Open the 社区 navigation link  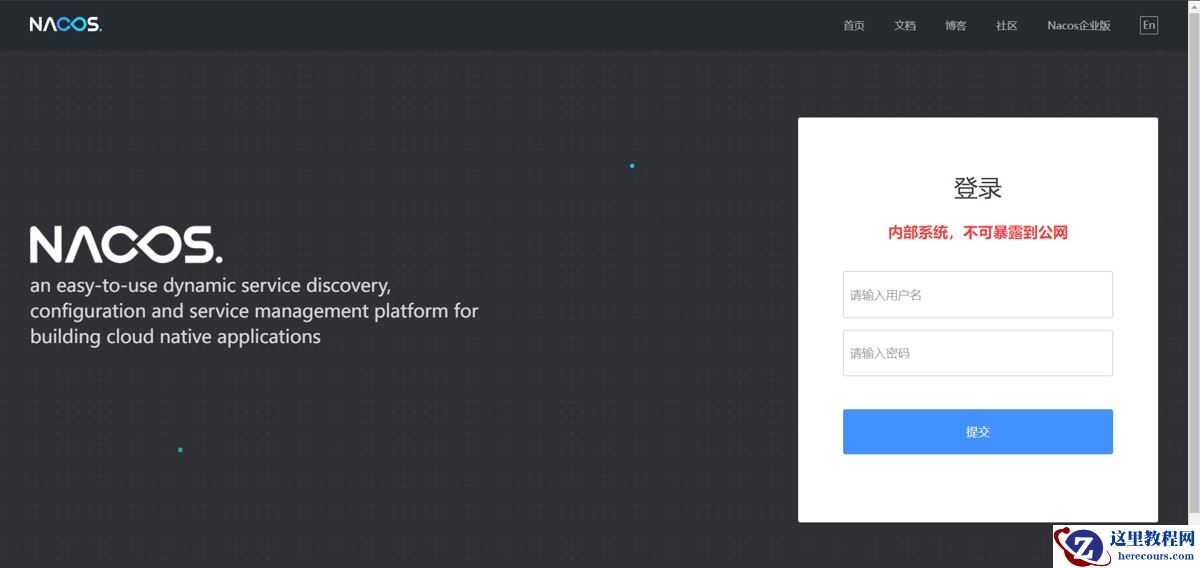tap(1006, 26)
